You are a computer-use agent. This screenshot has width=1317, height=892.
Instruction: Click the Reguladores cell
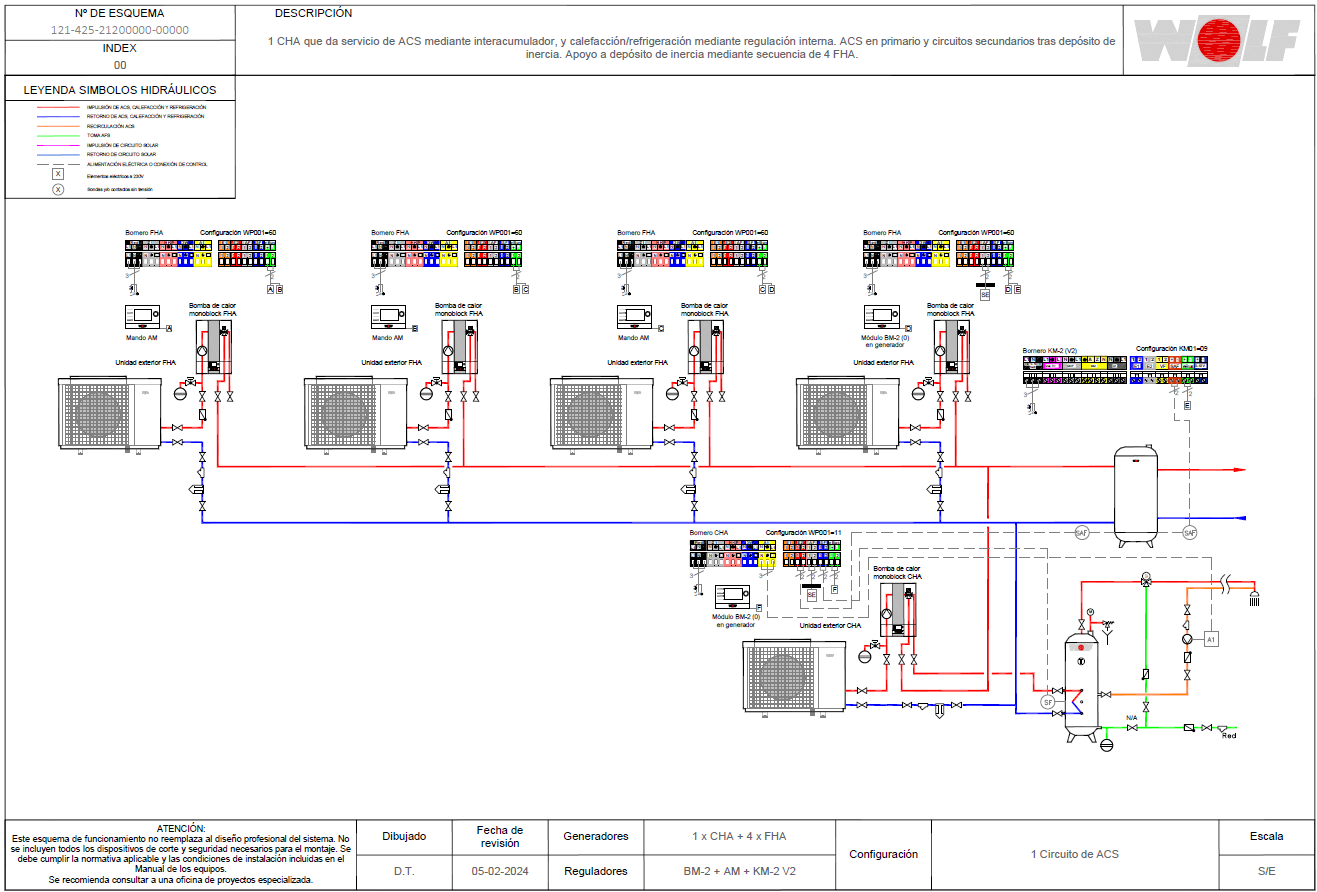click(x=595, y=871)
